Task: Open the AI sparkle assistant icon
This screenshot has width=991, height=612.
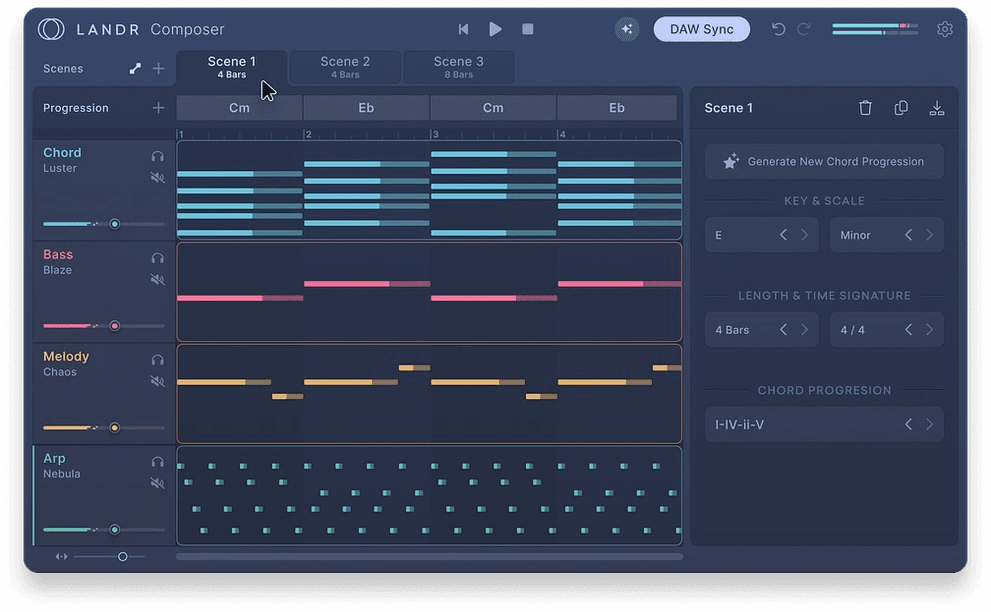Action: click(627, 28)
